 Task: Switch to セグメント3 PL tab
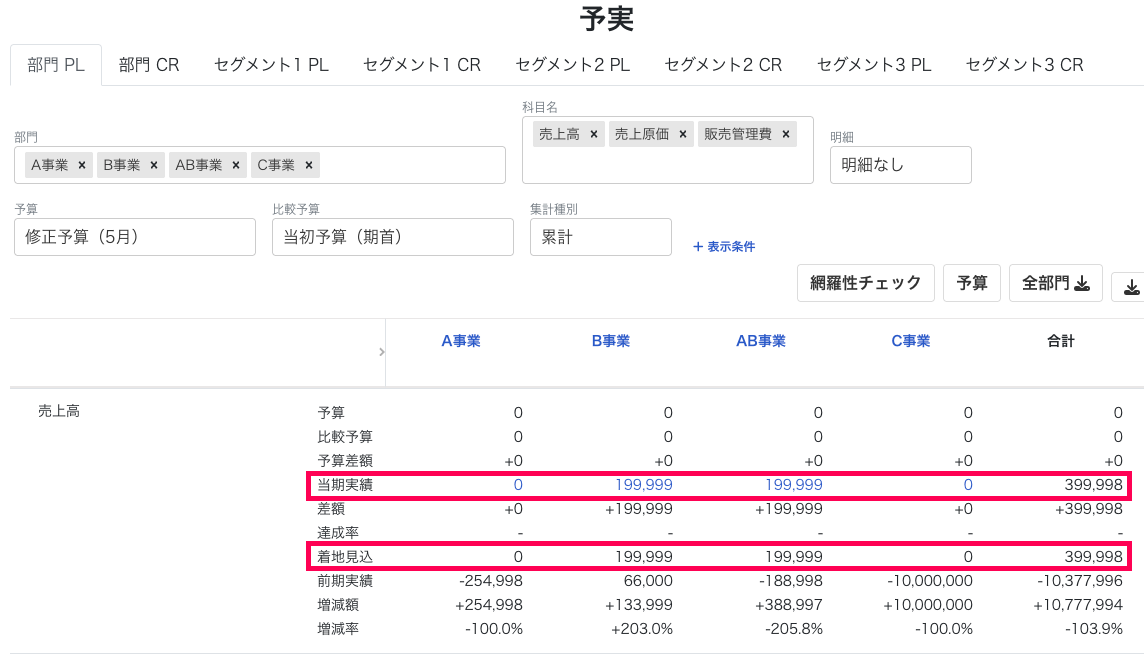[x=874, y=65]
